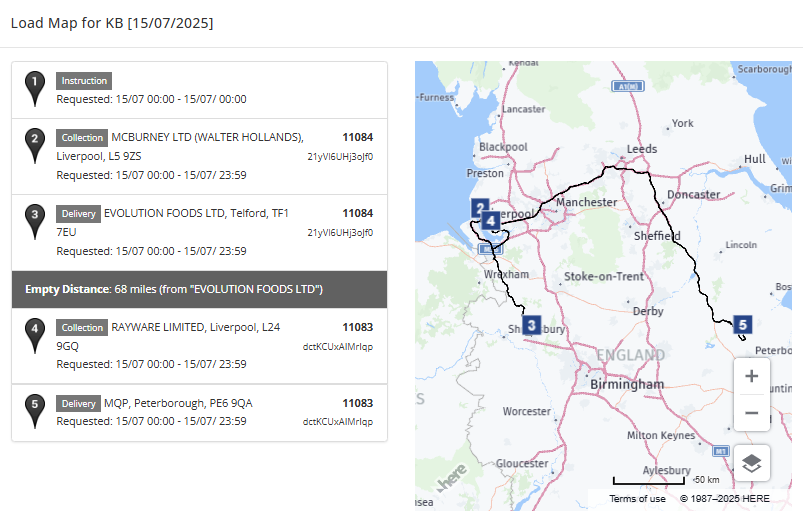This screenshot has width=803, height=515.
Task: Zoom in on the map
Action: (751, 376)
